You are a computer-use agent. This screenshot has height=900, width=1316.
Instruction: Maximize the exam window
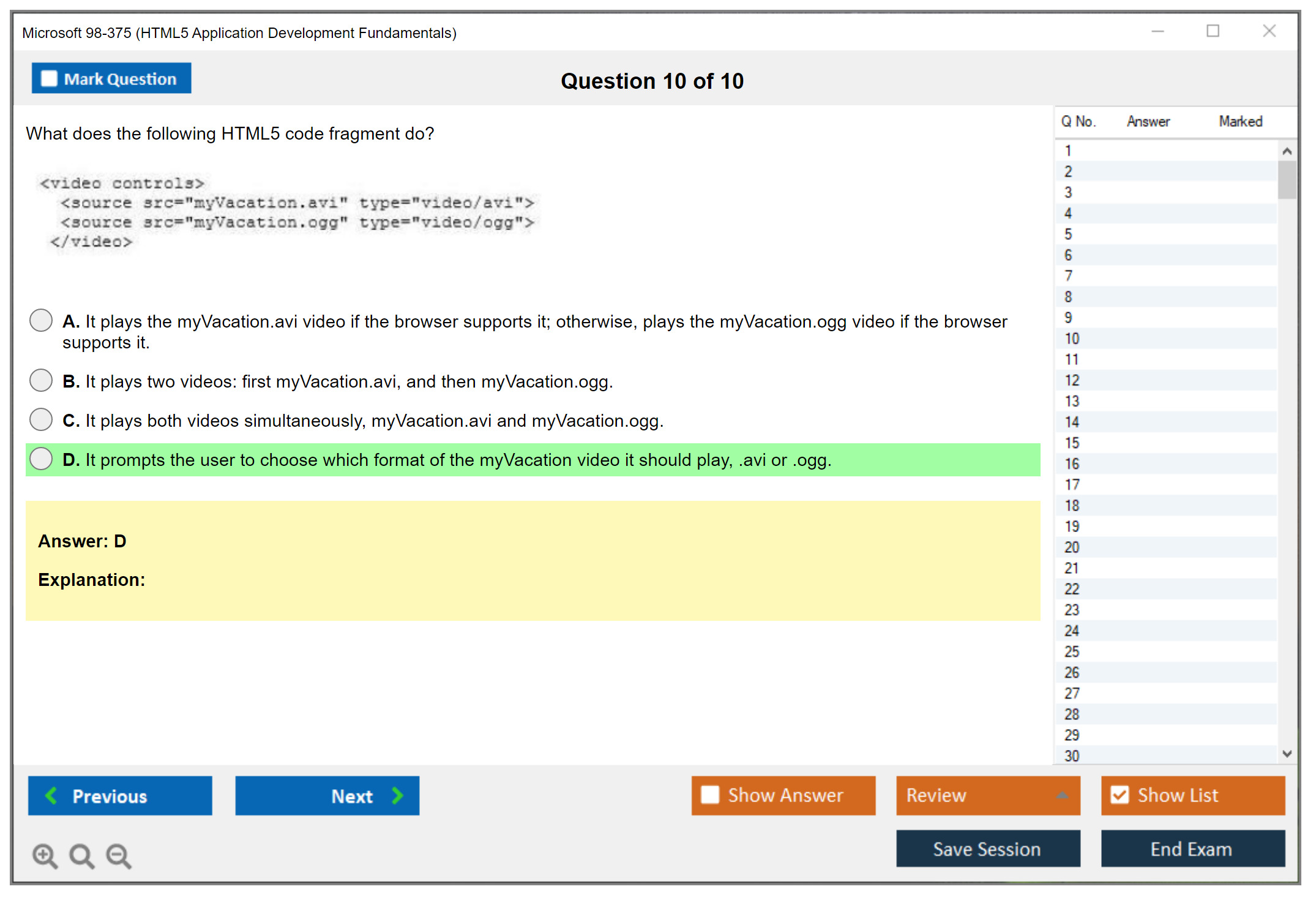point(1213,31)
